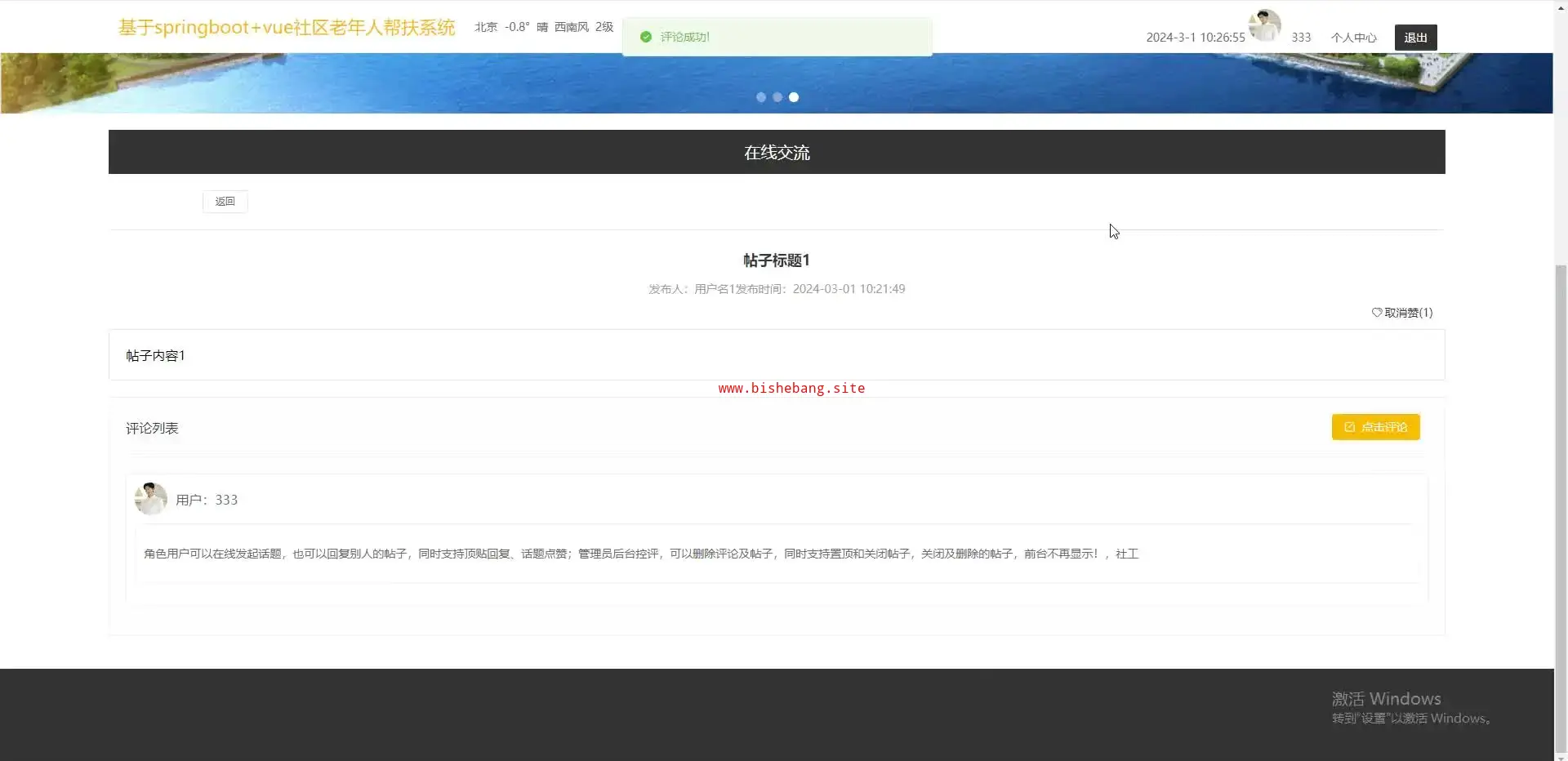Click the heart icon next to 取消赞
The height and width of the screenshot is (761, 1568).
(x=1377, y=313)
